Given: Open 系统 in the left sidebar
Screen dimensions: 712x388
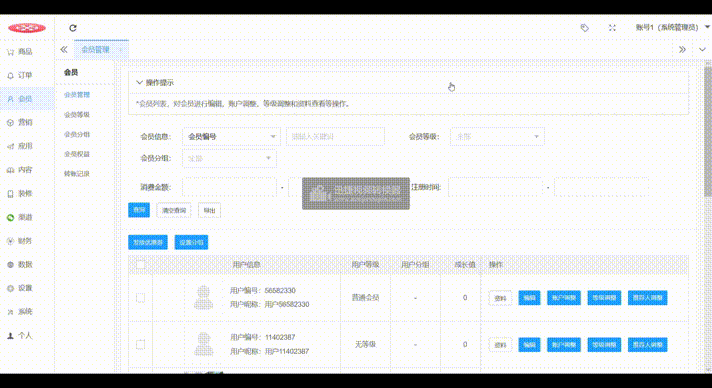Looking at the screenshot, I should pyautogui.click(x=20, y=312).
